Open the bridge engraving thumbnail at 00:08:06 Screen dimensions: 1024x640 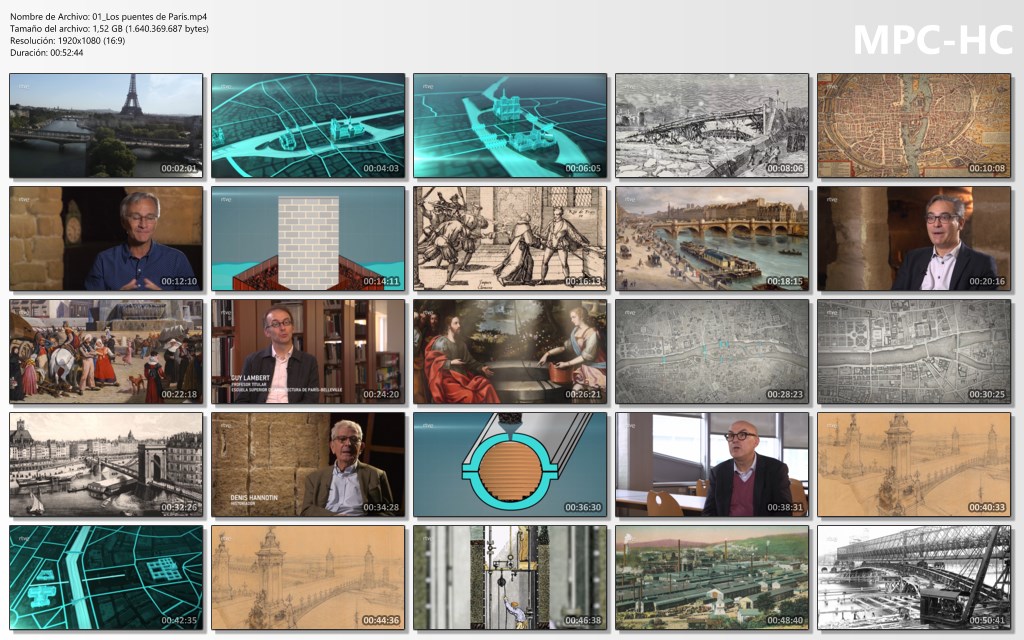(712, 125)
